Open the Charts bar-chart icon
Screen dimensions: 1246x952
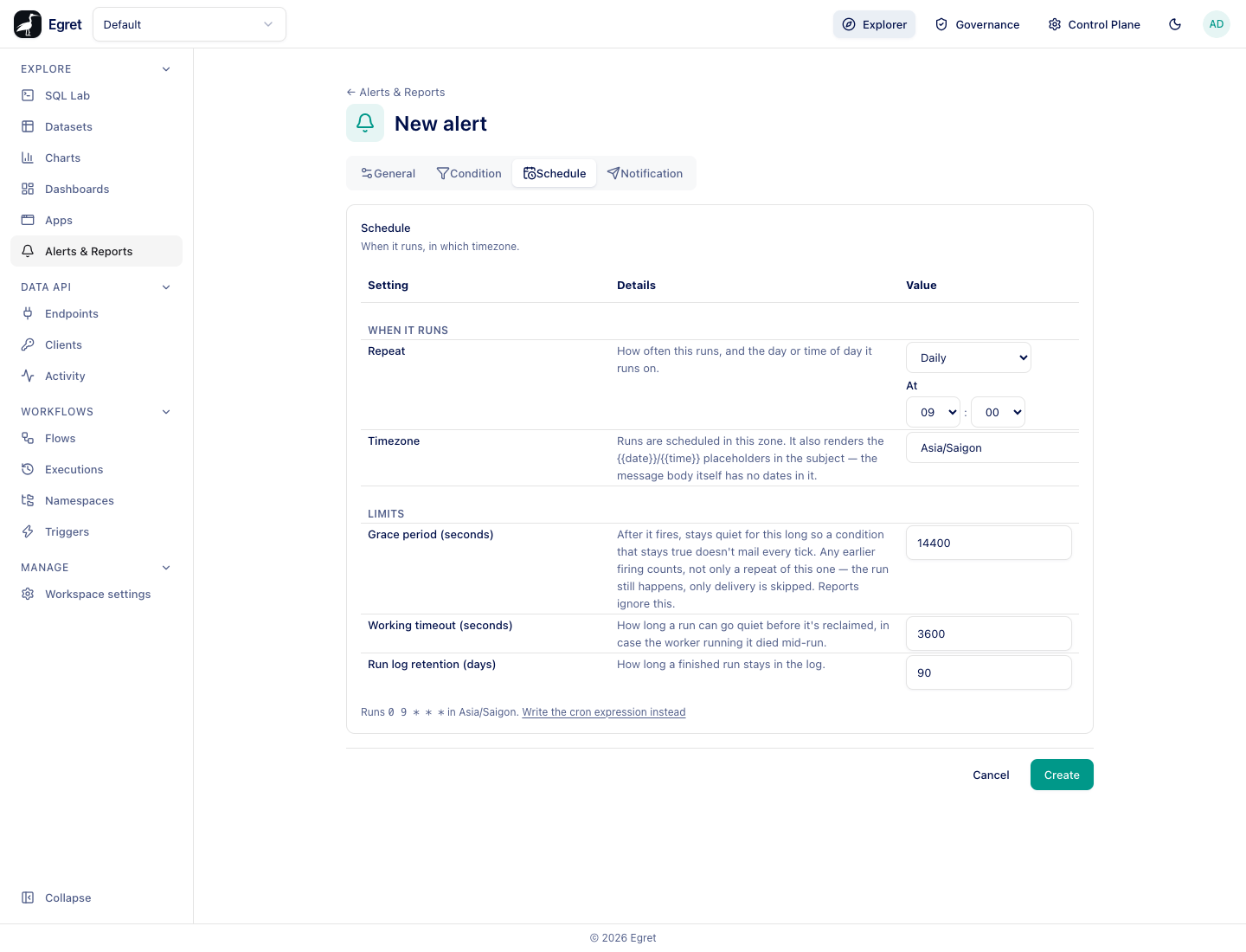pos(28,158)
